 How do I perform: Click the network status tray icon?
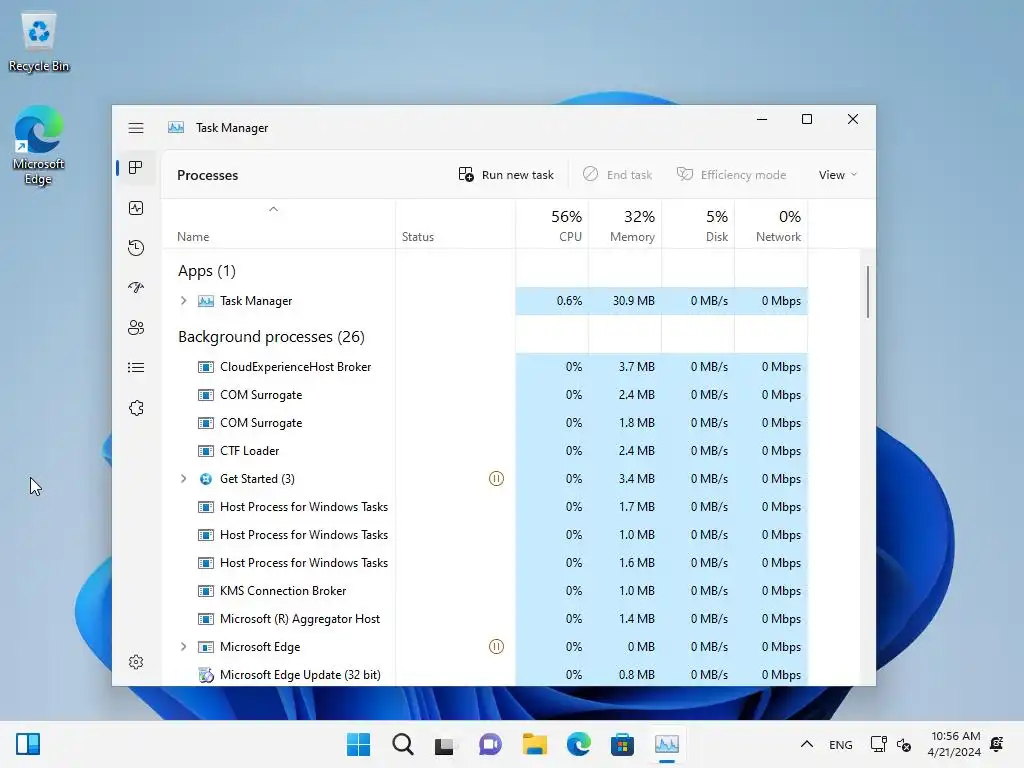click(x=878, y=744)
